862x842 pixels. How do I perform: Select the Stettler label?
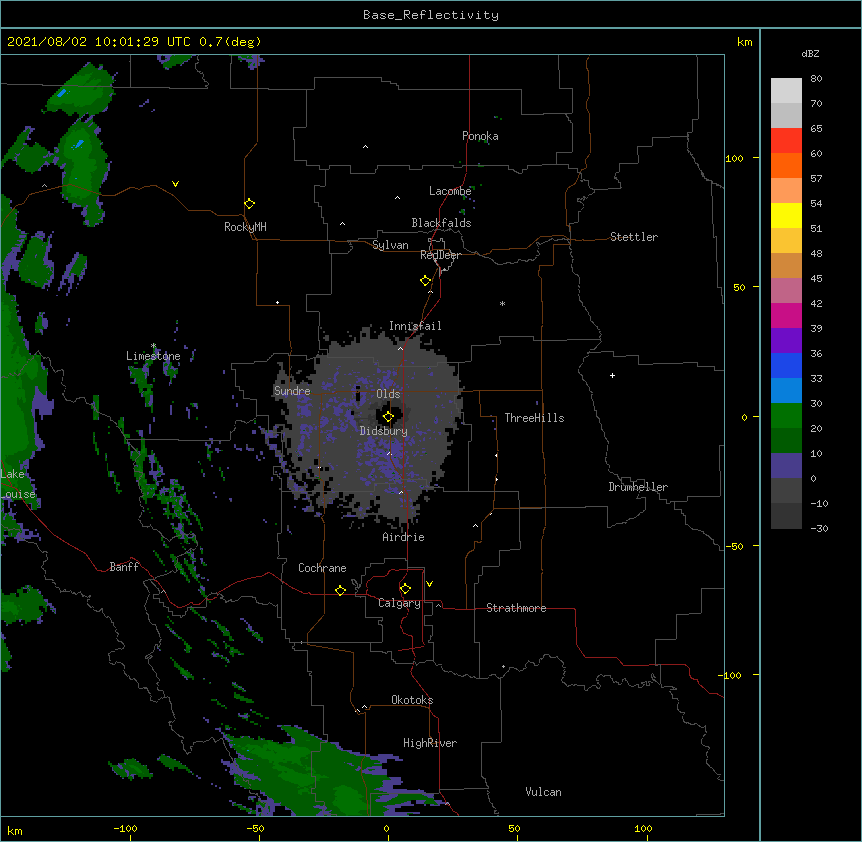[634, 237]
